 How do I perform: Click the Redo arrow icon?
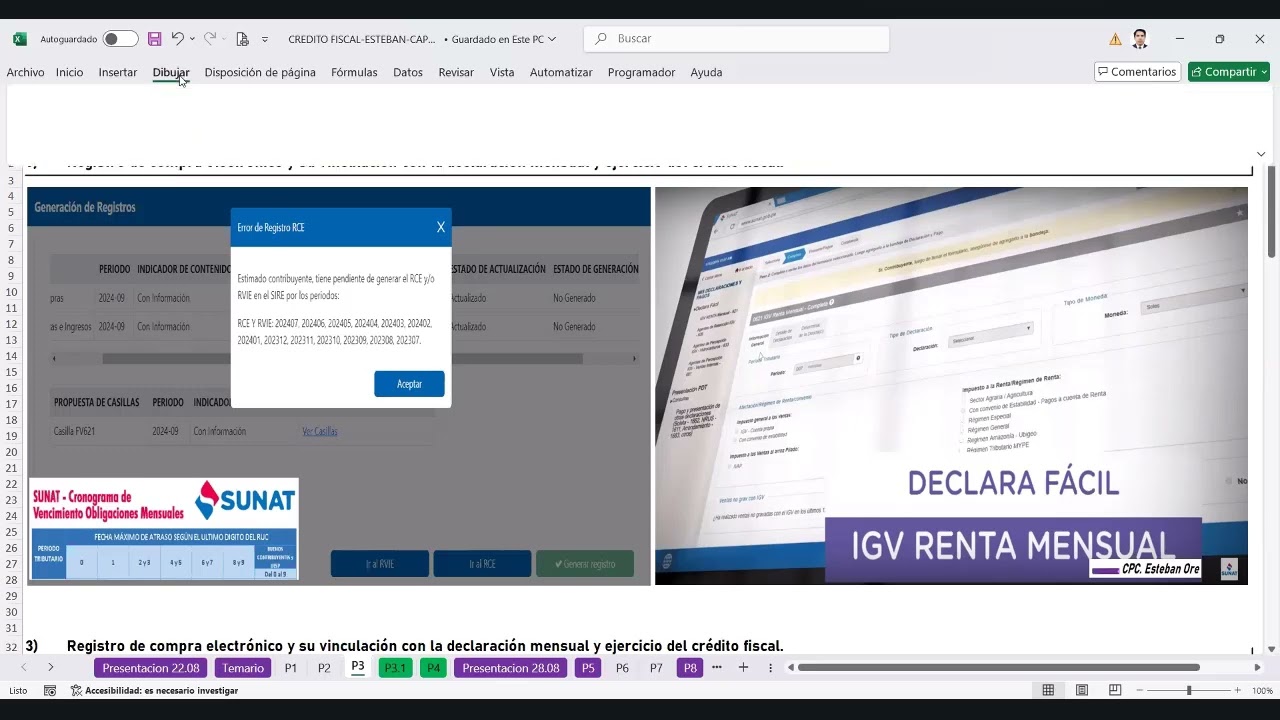[x=209, y=39]
